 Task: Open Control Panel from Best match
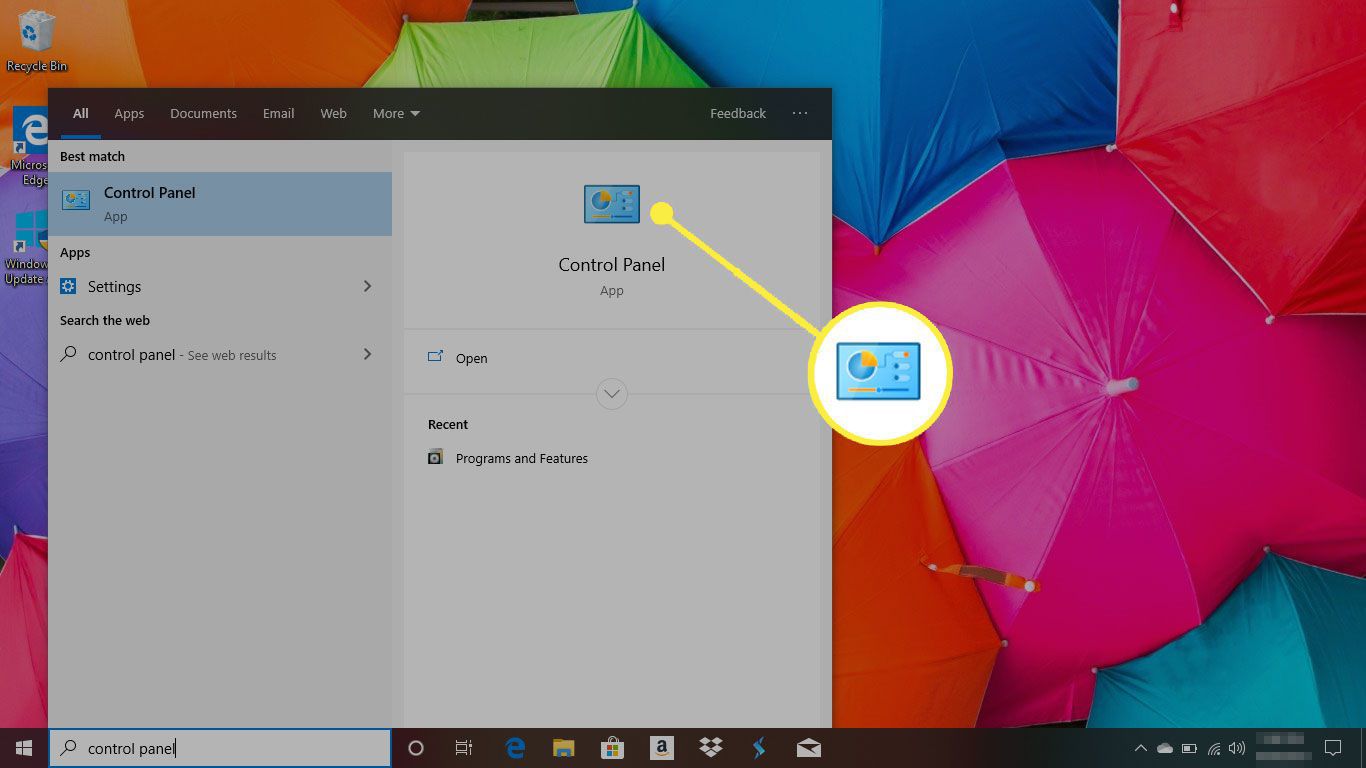220,203
